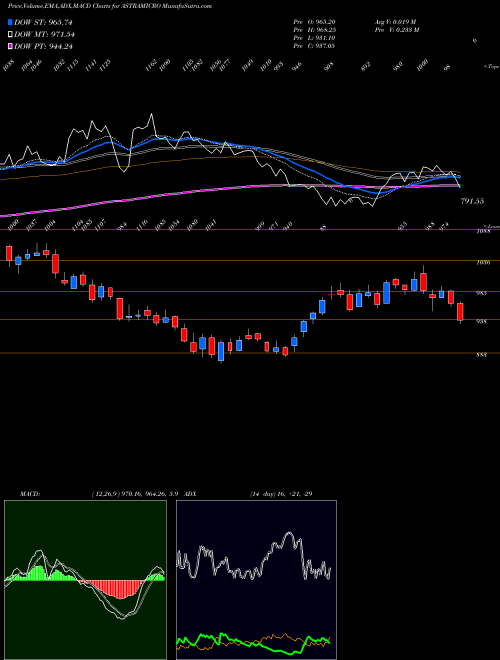This screenshot has height=660, width=500.
Task: Click the white DOW MT legend swatch
Action: coord(10,34)
